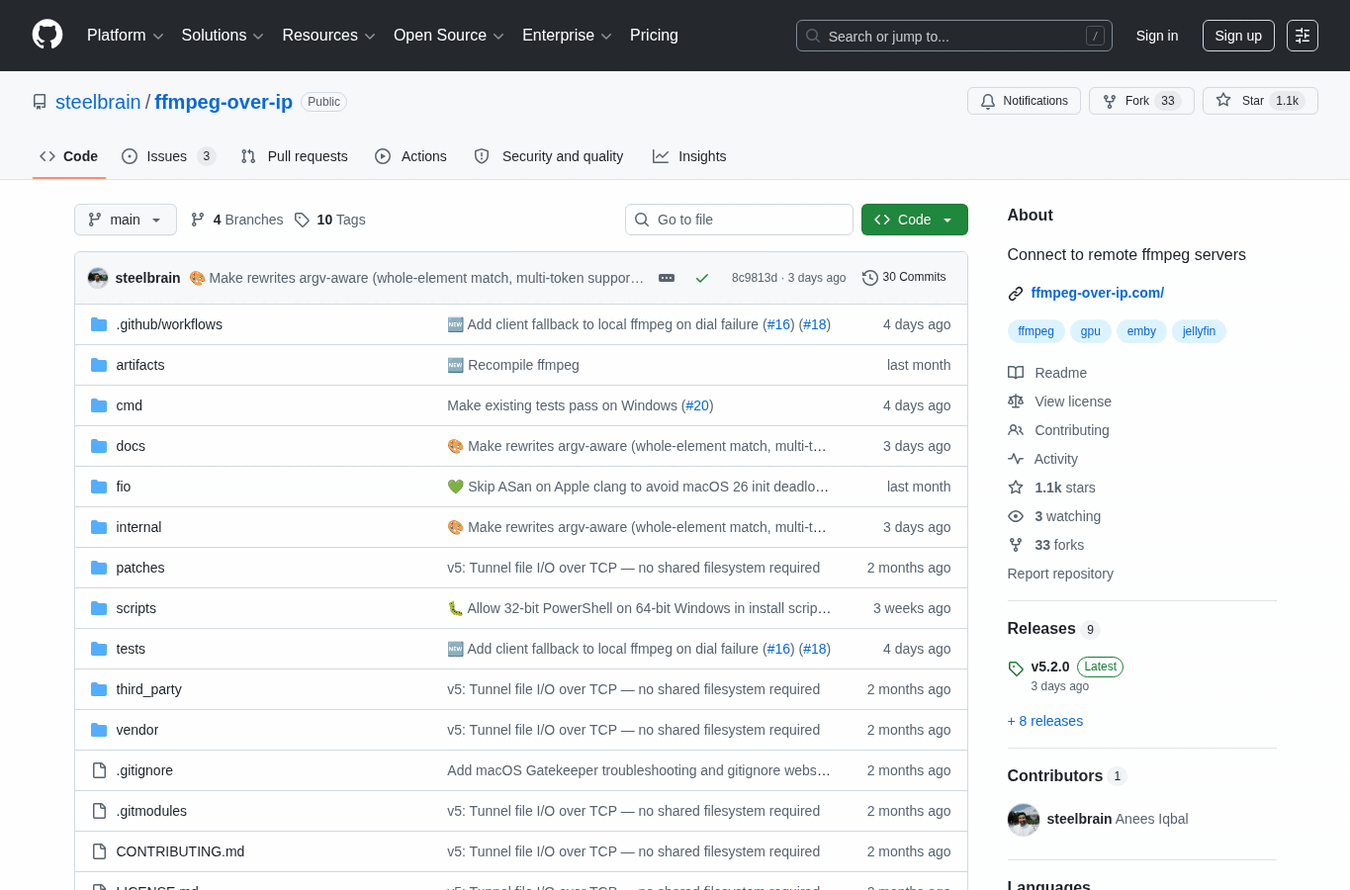
Task: Expand the Enterprise menu
Action: (566, 36)
